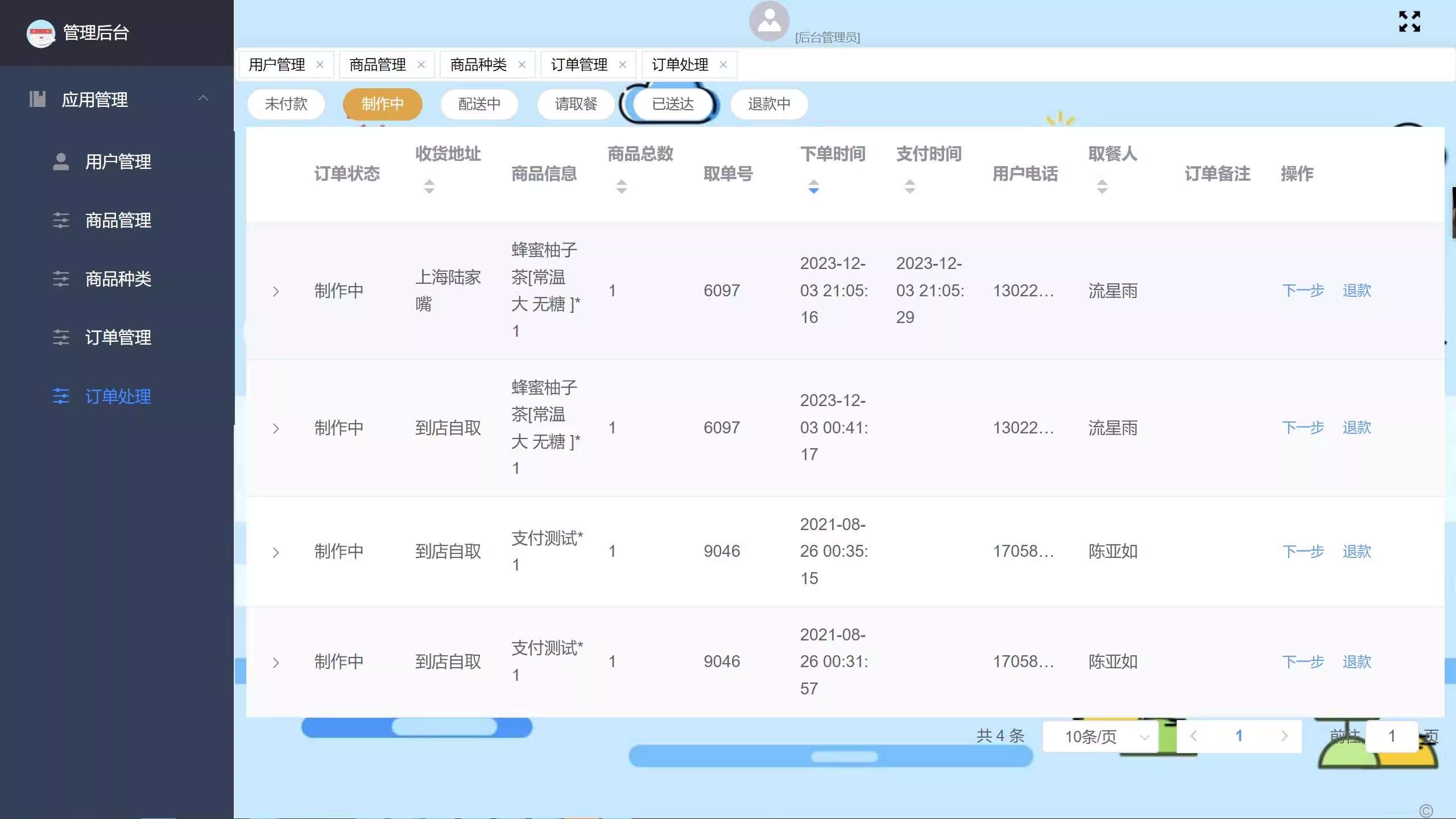Close the 订单管理 tab
Screen dimensions: 1456x819
622,65
